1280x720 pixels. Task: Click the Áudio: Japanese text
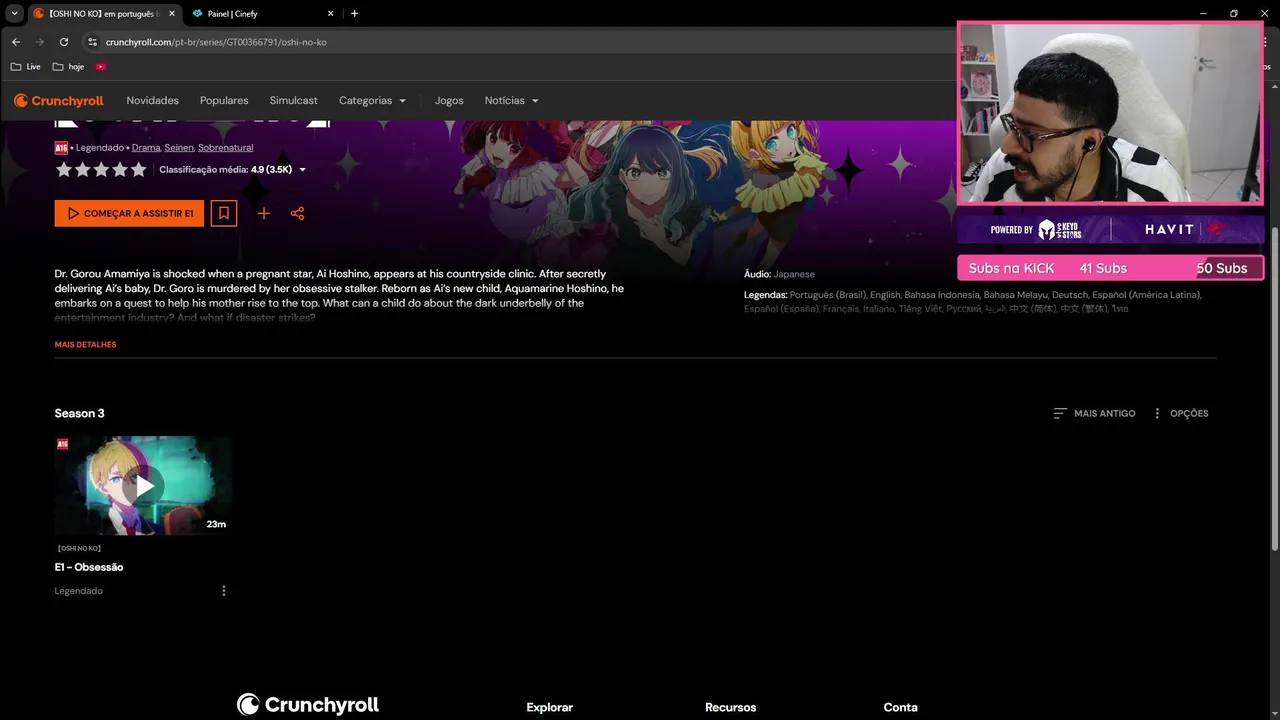coord(779,274)
